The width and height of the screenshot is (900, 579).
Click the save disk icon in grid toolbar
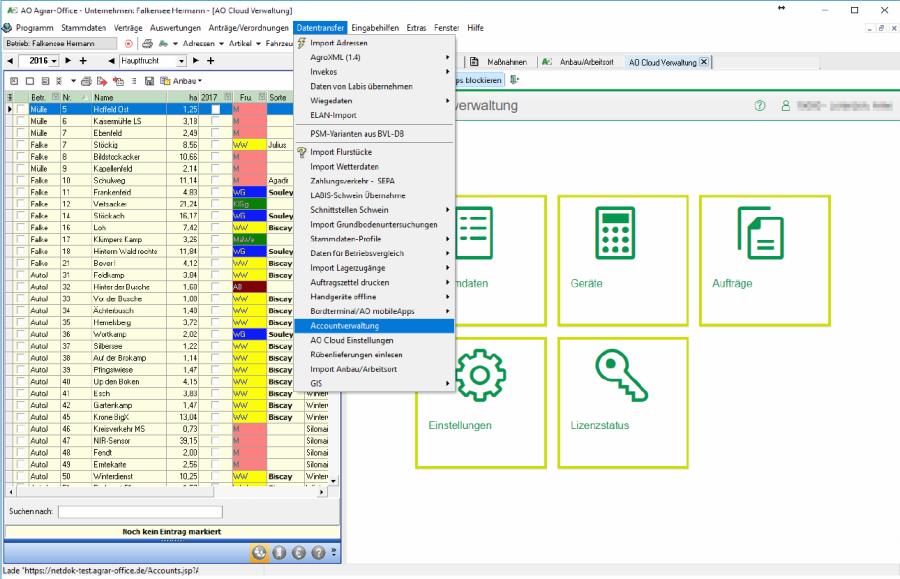(149, 80)
